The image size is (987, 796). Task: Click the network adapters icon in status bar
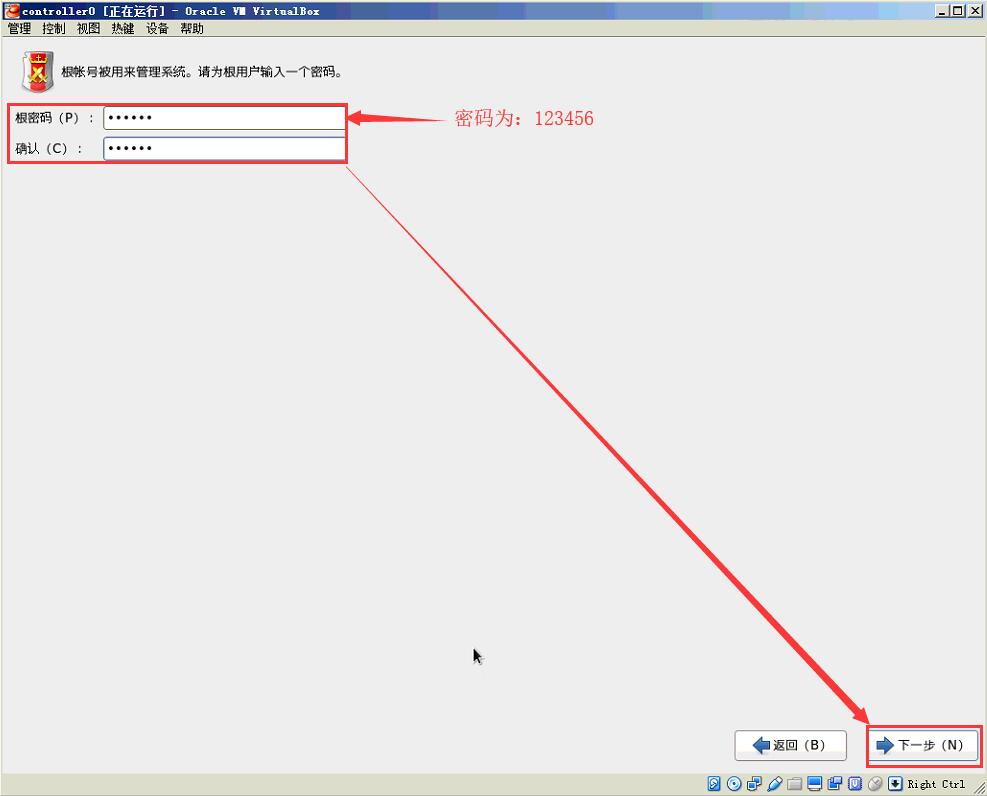pos(754,783)
